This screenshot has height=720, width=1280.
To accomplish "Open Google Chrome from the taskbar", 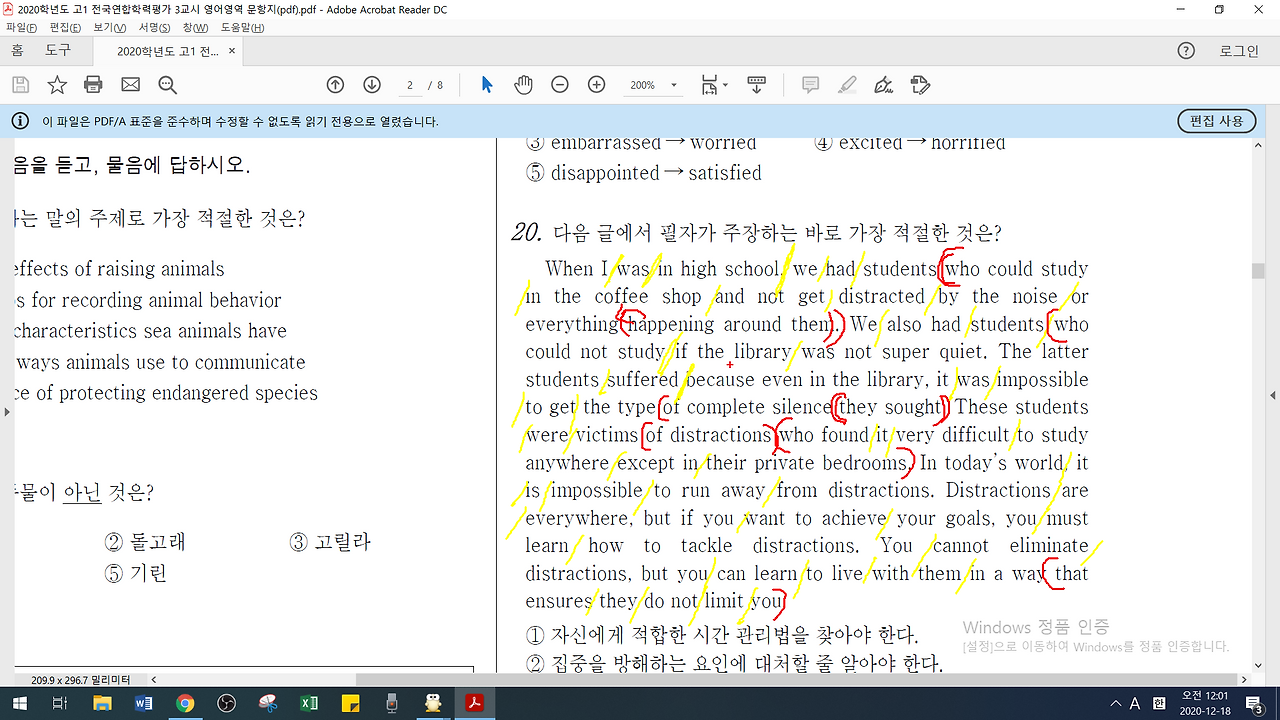I will (185, 703).
